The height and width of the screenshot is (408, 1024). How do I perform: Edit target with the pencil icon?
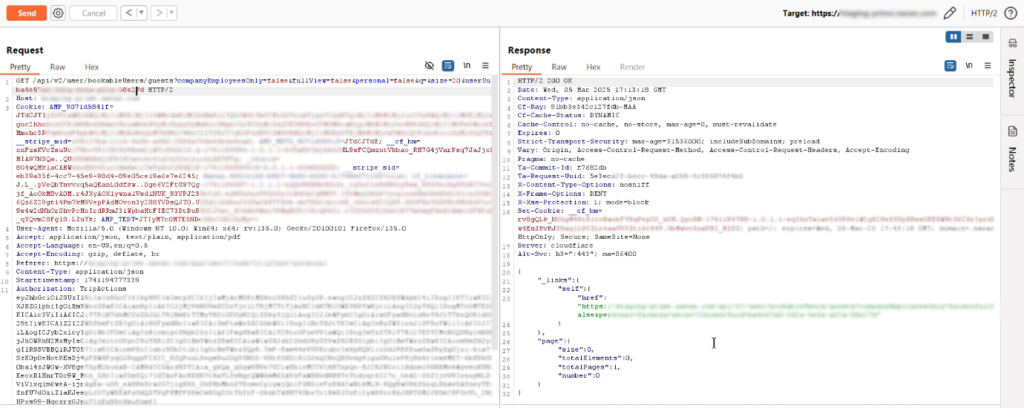click(950, 13)
